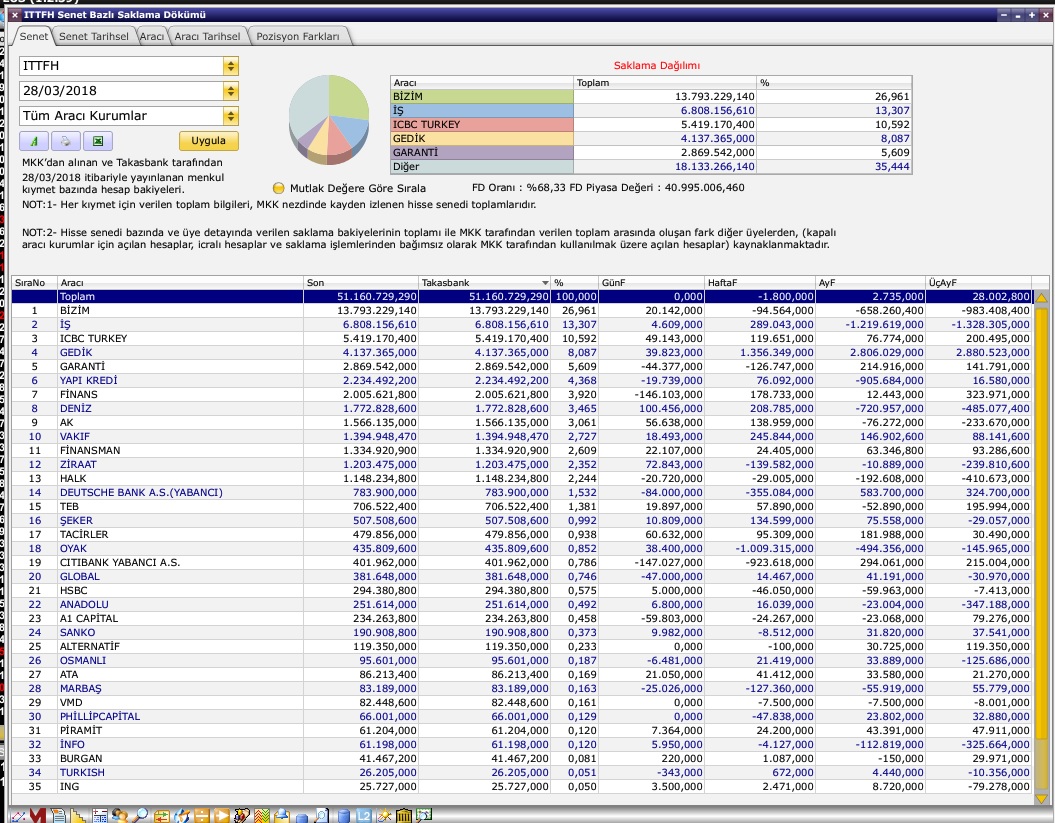The image size is (1055, 823).
Task: Click the grey Diğer legend swatch row
Action: 482,167
